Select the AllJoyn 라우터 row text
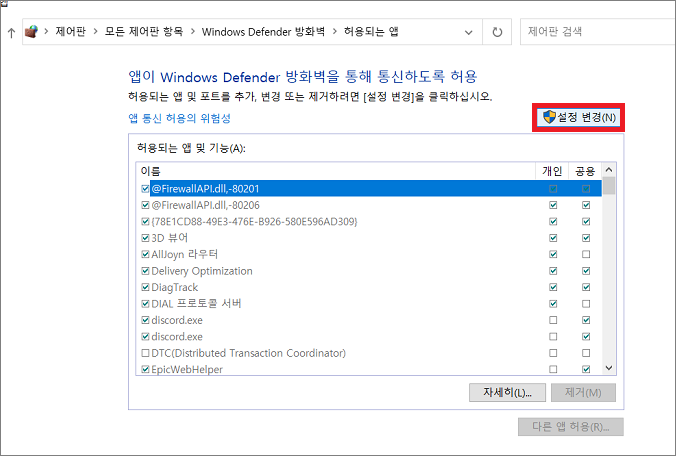The image size is (676, 456). click(x=185, y=254)
